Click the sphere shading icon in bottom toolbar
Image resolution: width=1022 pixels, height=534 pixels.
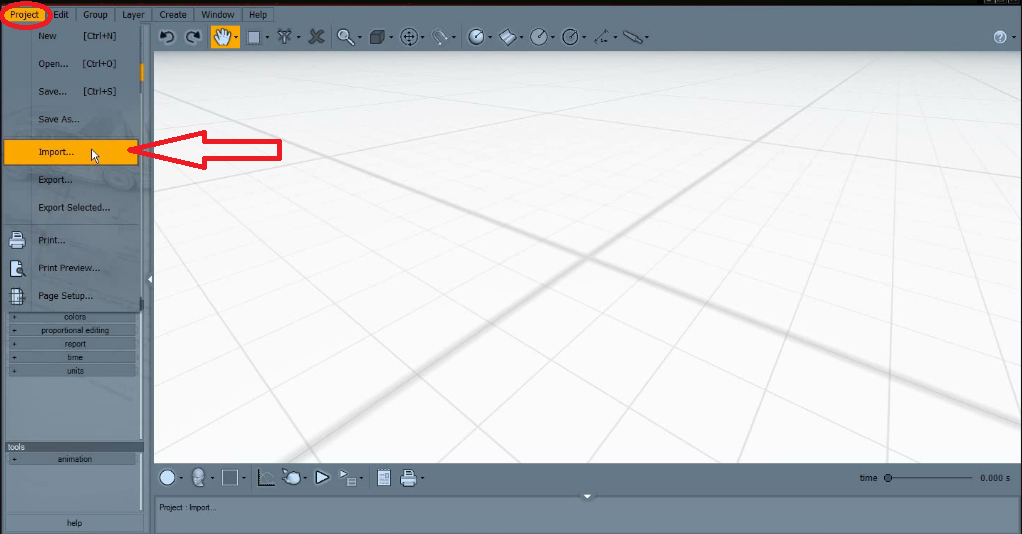(168, 478)
